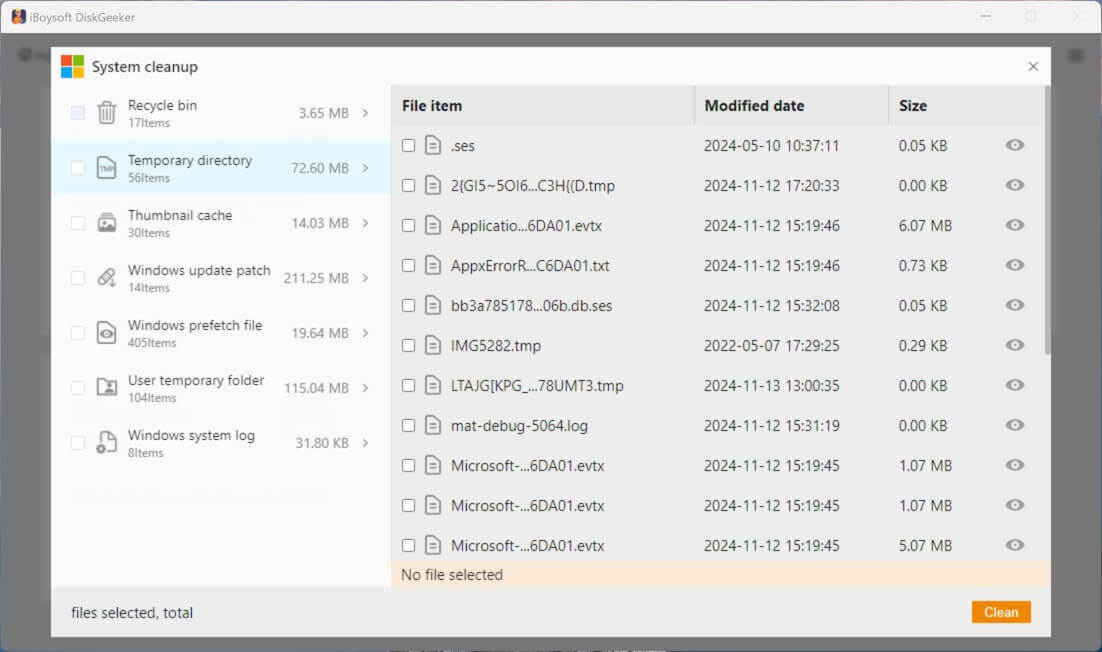Click the Thumbnail cache image icon
Screen dimensions: 1102x652
point(106,222)
